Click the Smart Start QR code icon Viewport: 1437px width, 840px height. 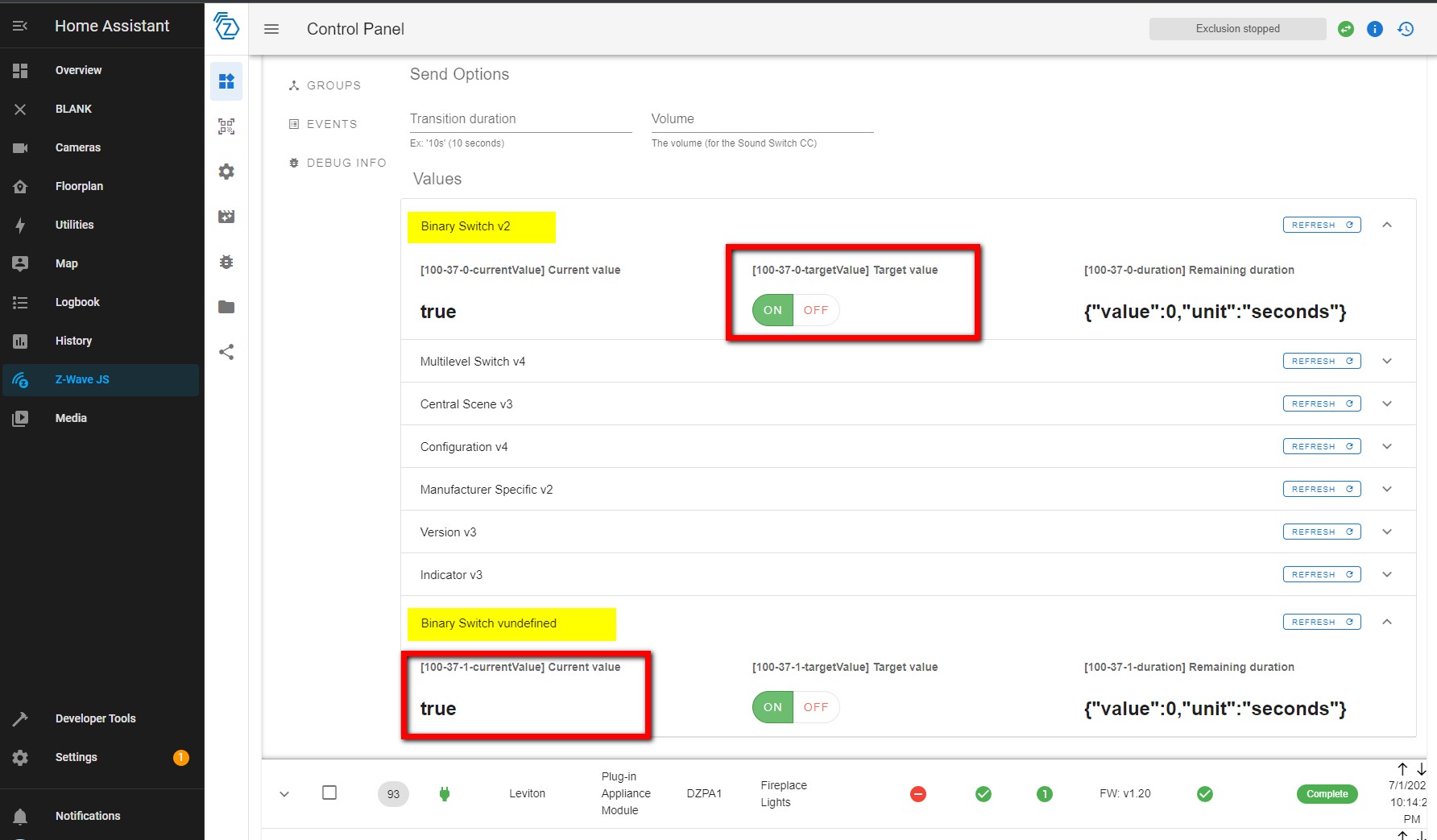(226, 126)
